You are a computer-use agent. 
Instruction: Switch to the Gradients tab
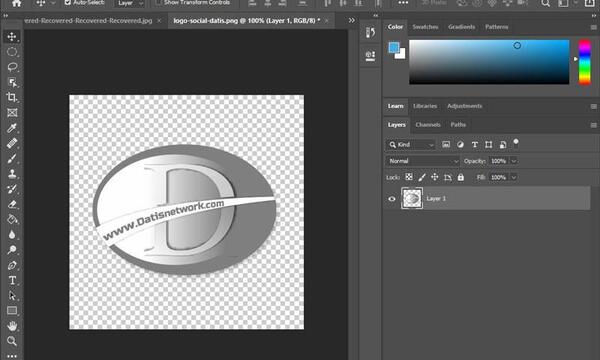461,27
